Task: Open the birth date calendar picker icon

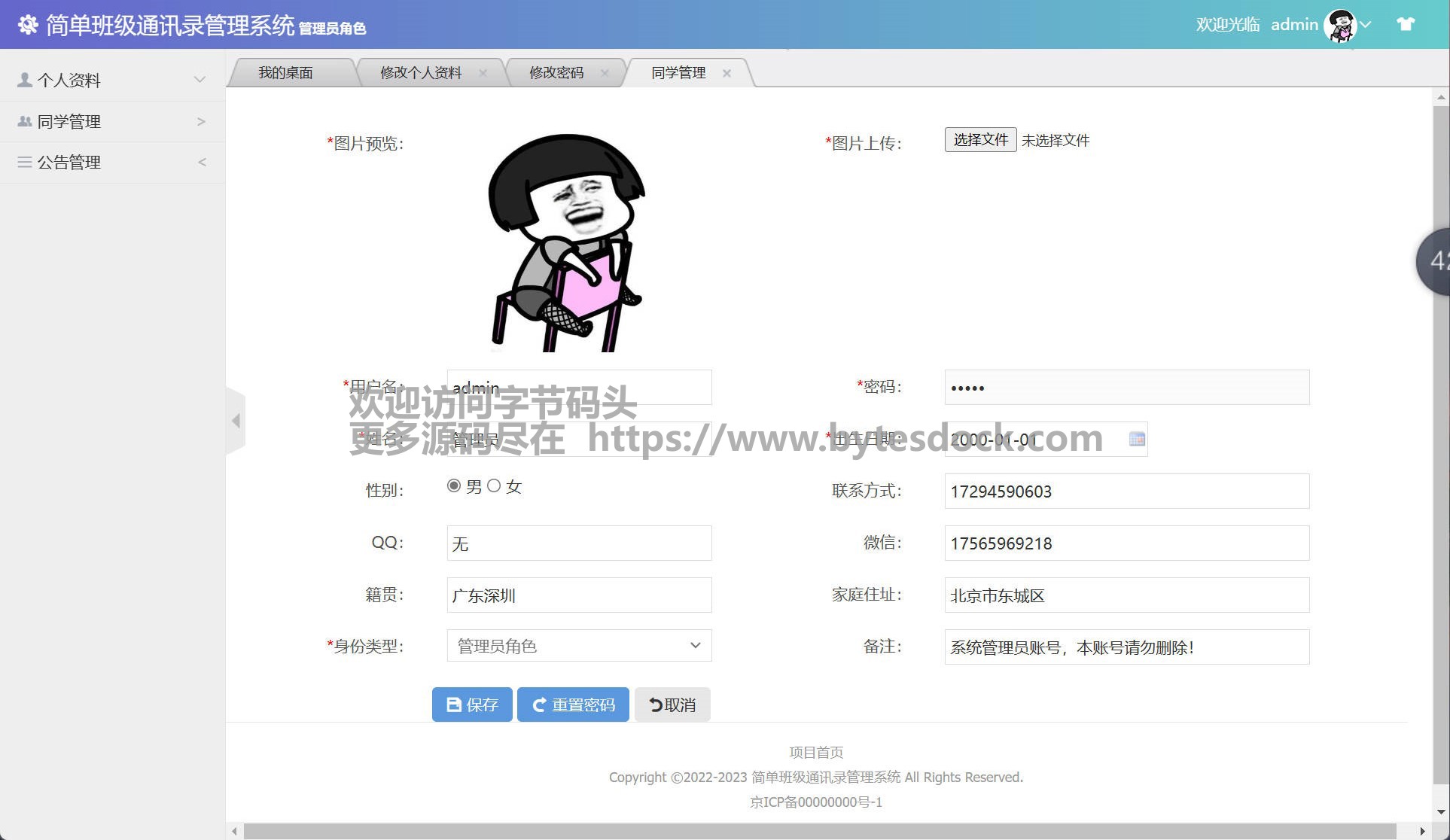Action: pyautogui.click(x=1137, y=439)
